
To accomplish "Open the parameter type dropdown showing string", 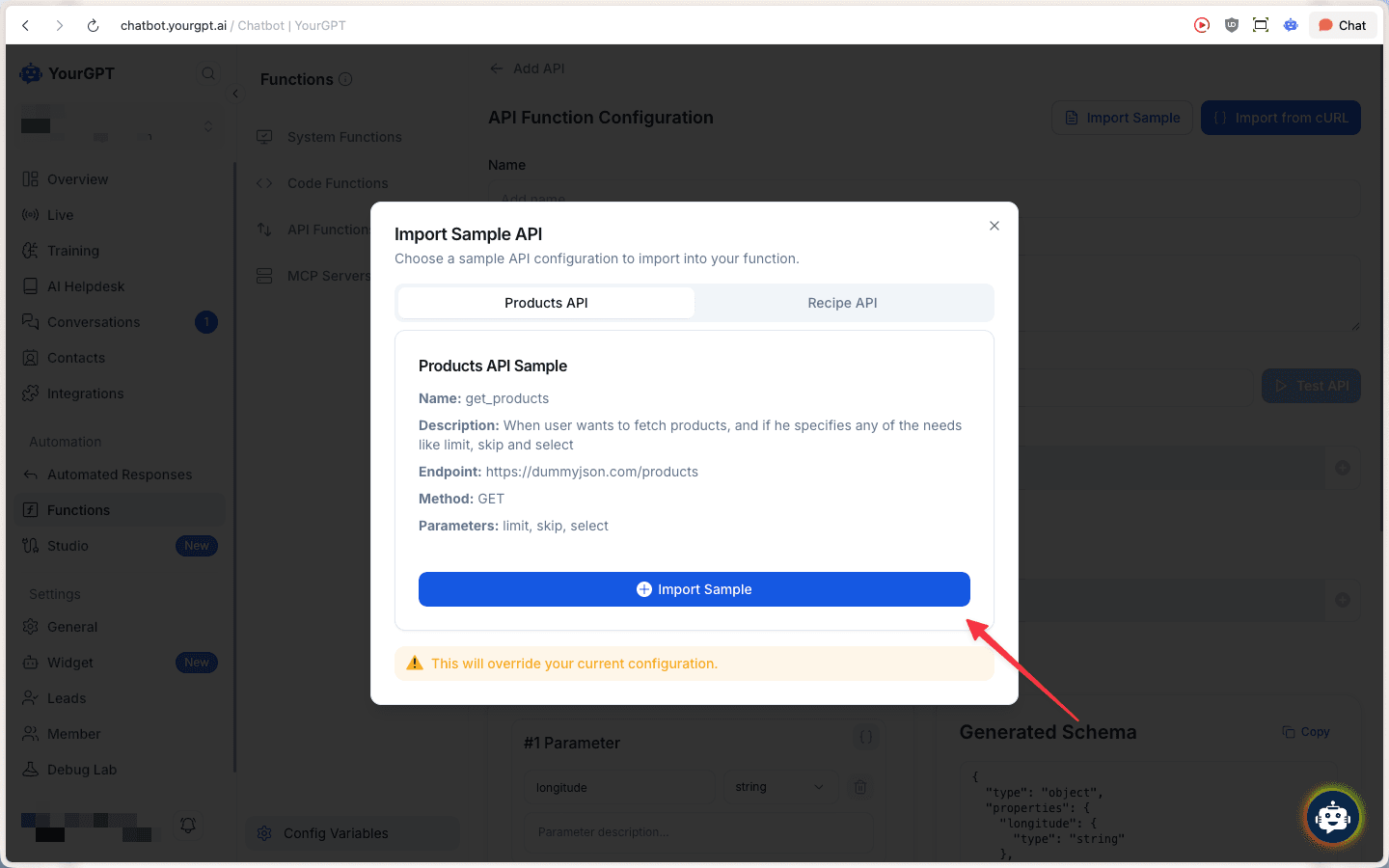I will coord(778,787).
